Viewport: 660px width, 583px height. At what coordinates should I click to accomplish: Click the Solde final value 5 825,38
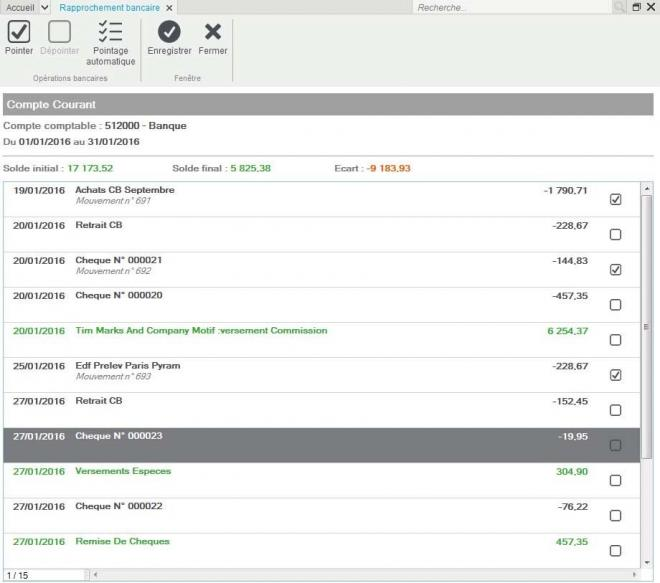click(250, 168)
